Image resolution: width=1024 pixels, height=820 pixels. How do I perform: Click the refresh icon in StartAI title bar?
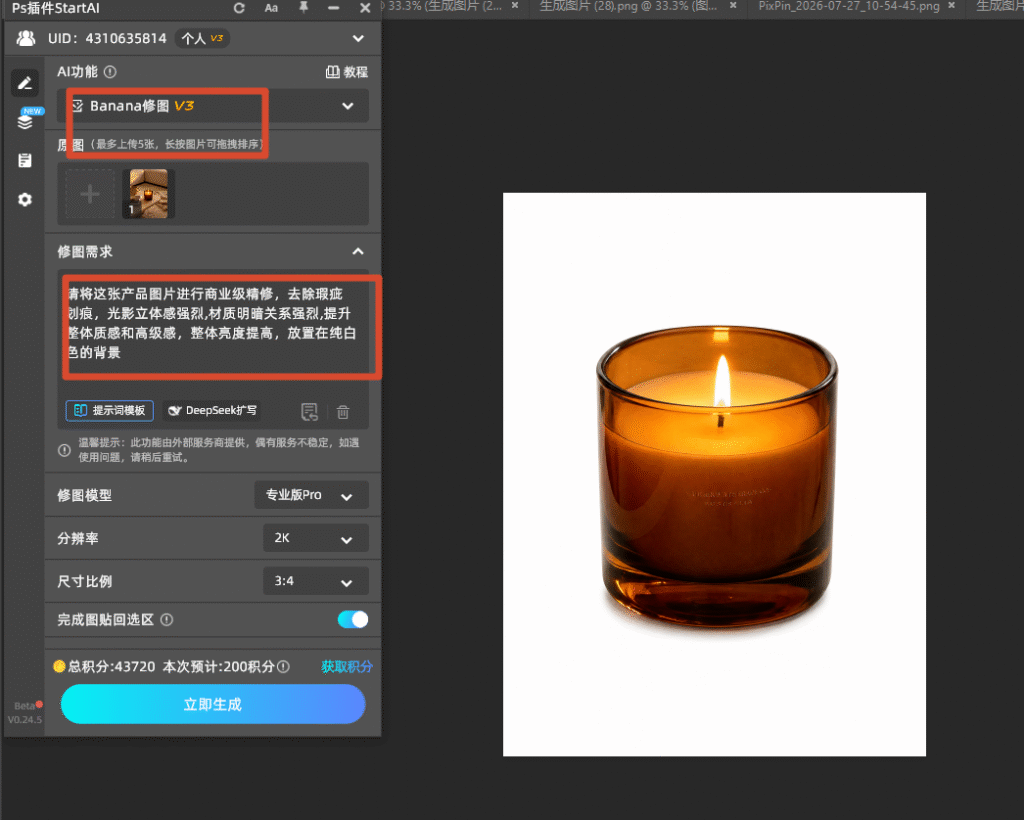(x=239, y=8)
